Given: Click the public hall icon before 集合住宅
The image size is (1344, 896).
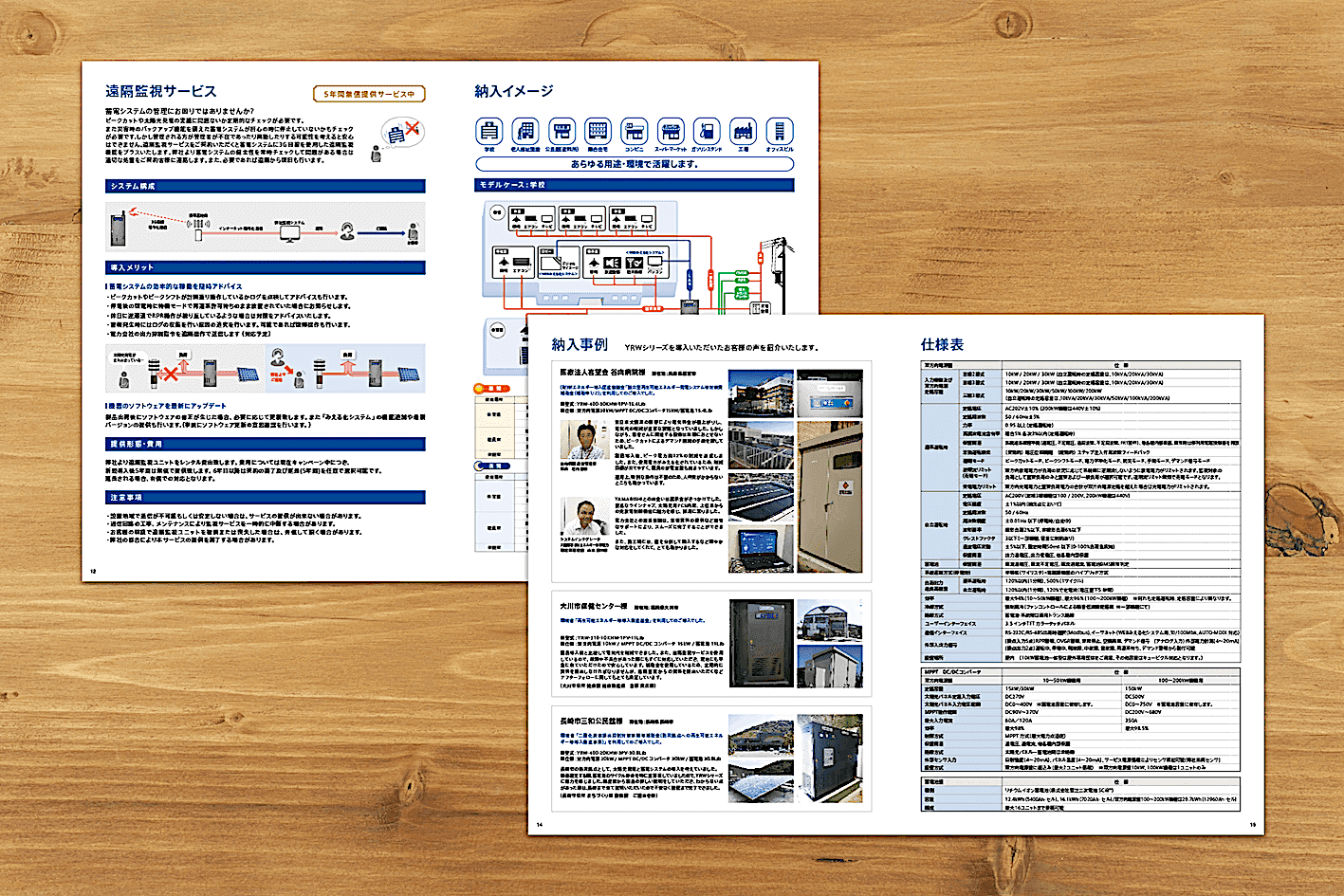Looking at the screenshot, I should (562, 131).
